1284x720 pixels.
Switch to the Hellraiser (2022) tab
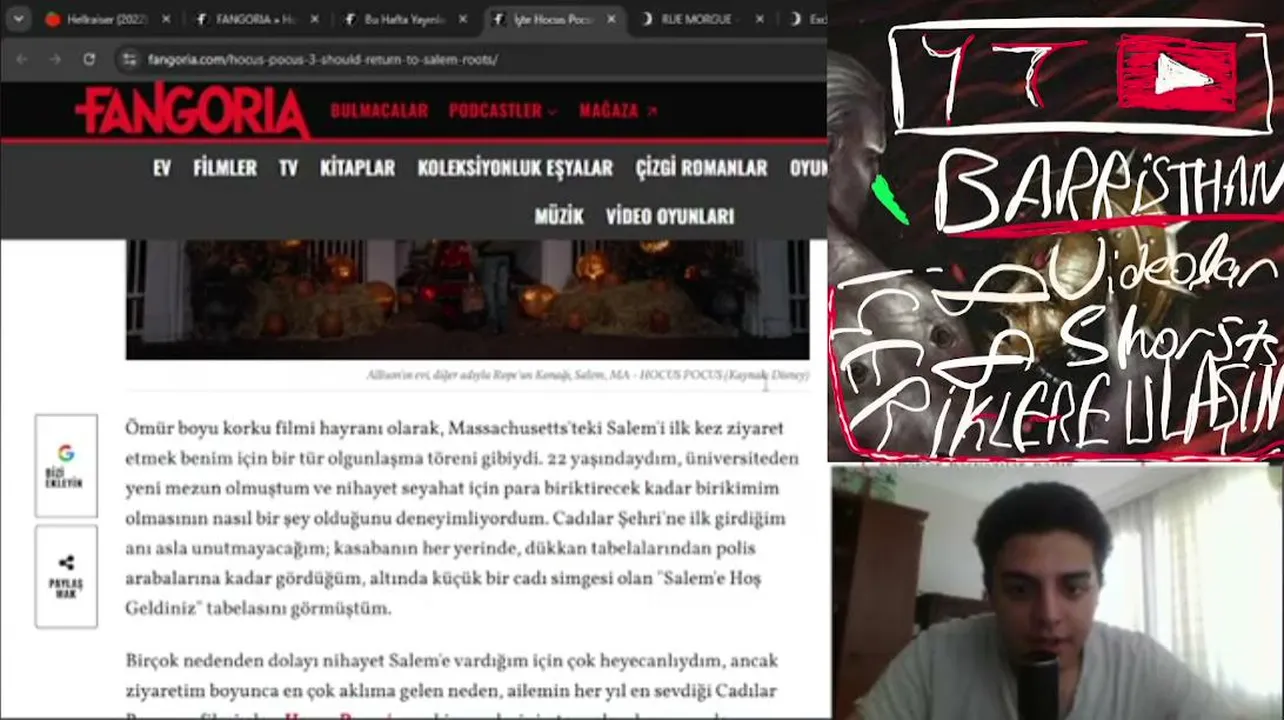[x=108, y=19]
